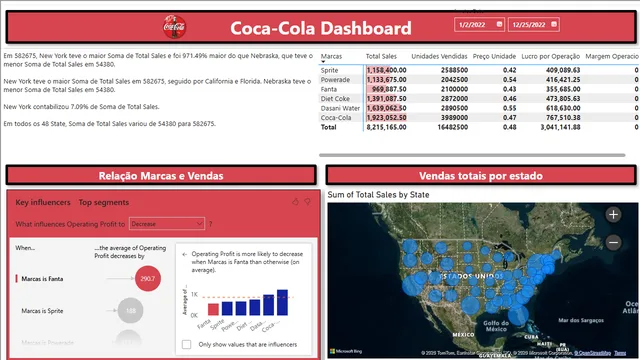Click the Coca-Cola Dashboard title
This screenshot has width=640, height=360.
tap(321, 28)
